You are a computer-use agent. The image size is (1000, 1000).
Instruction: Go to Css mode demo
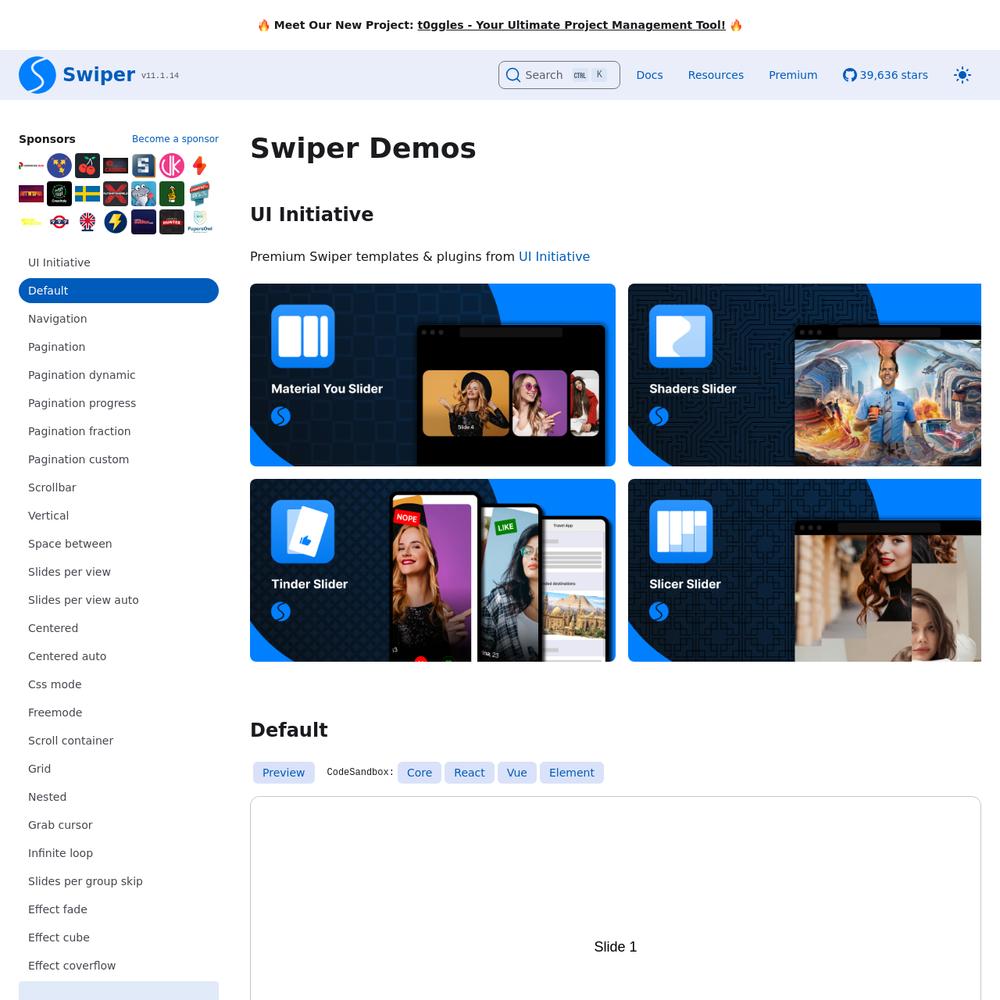[119, 683]
